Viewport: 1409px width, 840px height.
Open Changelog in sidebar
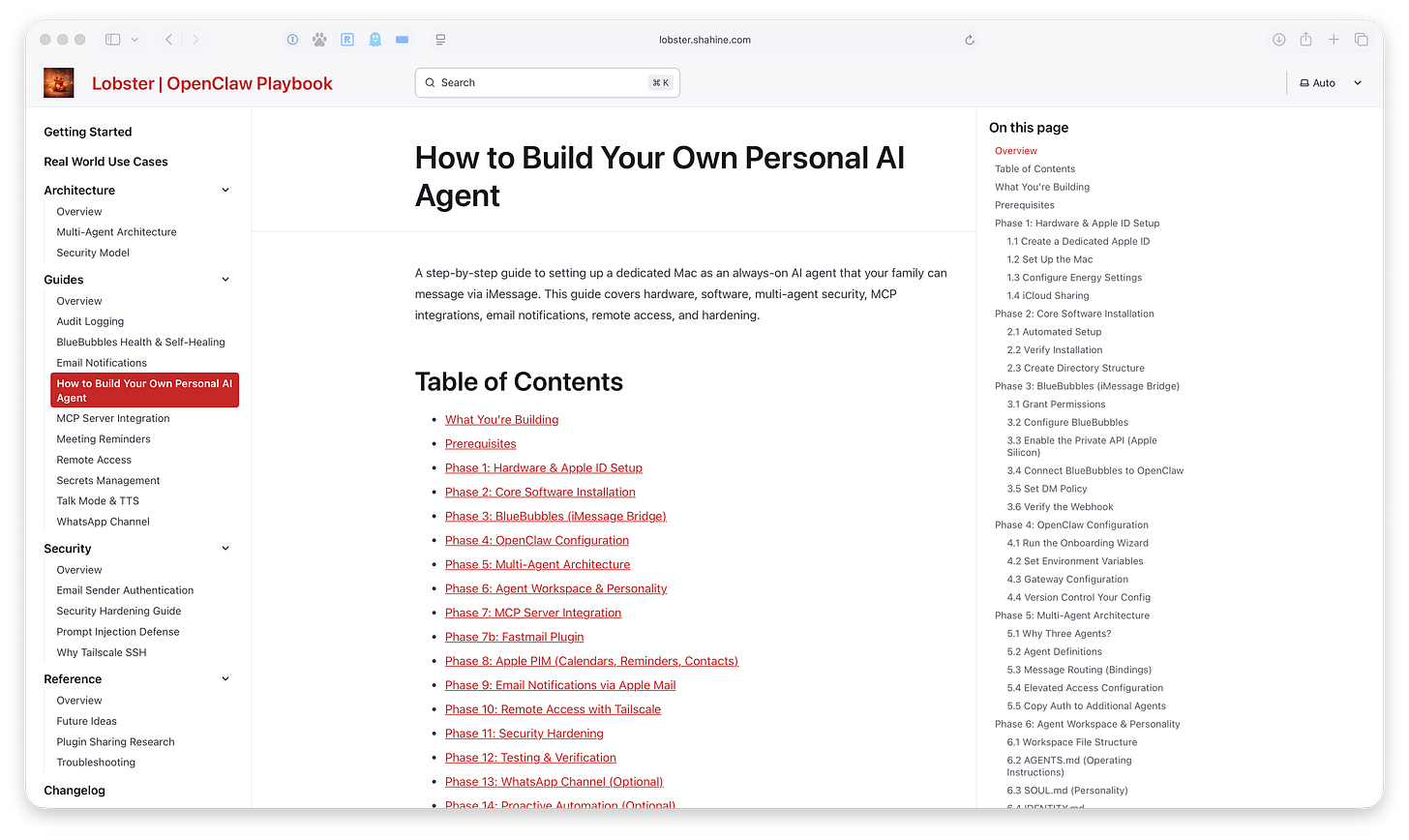point(75,791)
